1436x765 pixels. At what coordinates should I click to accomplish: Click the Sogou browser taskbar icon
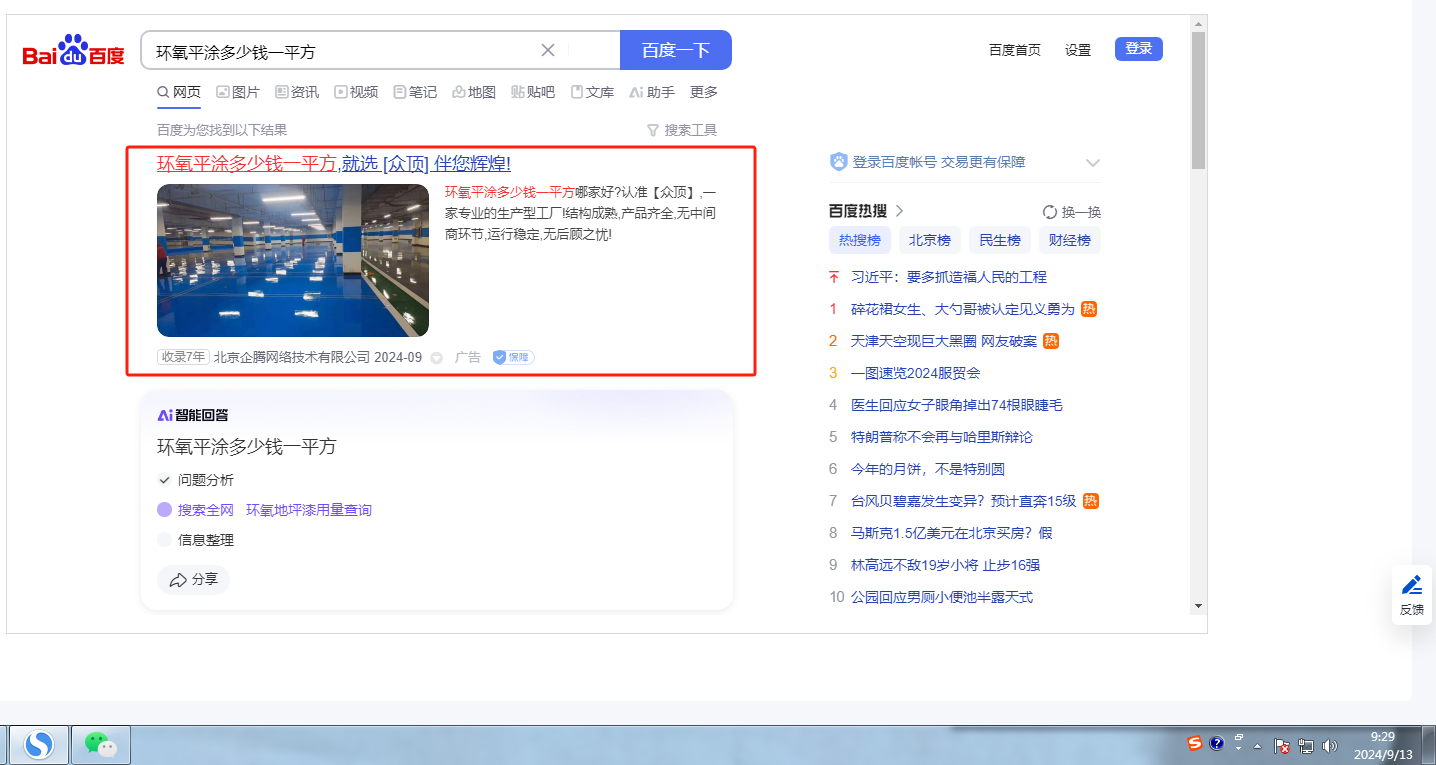(39, 744)
